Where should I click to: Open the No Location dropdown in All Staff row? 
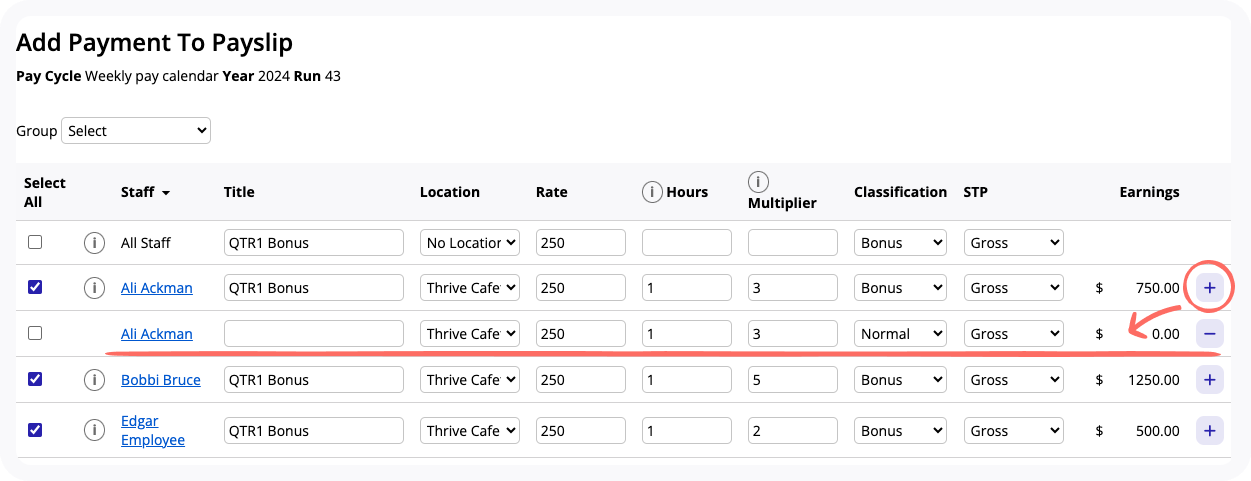coord(469,243)
